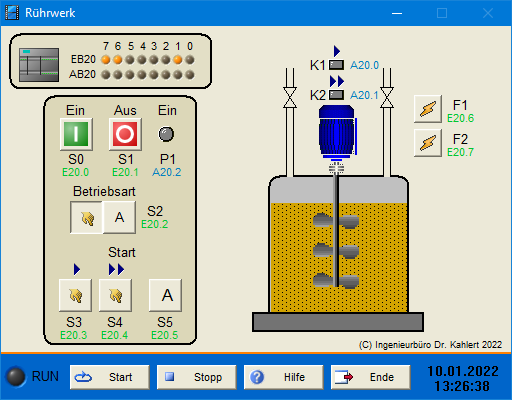Click the K2 contactor indicator
The height and width of the screenshot is (400, 512).
pyautogui.click(x=336, y=95)
